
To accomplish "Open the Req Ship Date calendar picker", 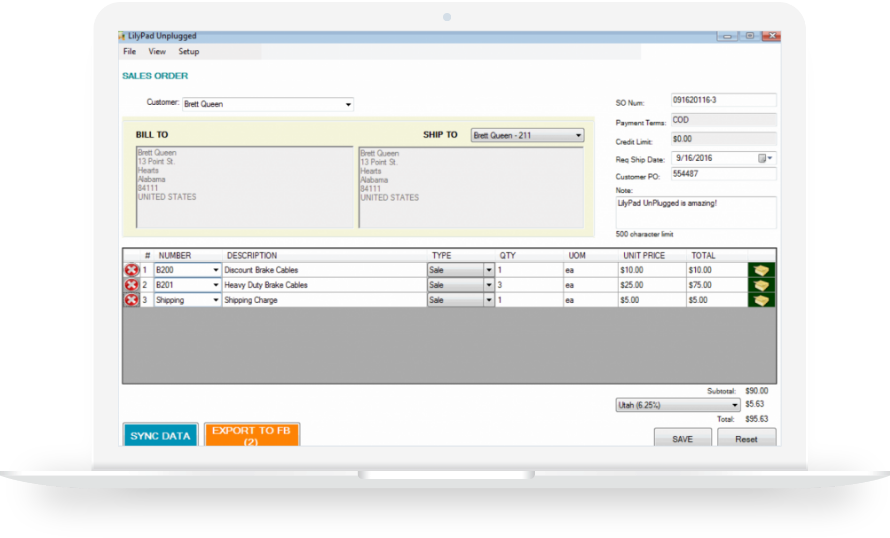I will pos(765,158).
